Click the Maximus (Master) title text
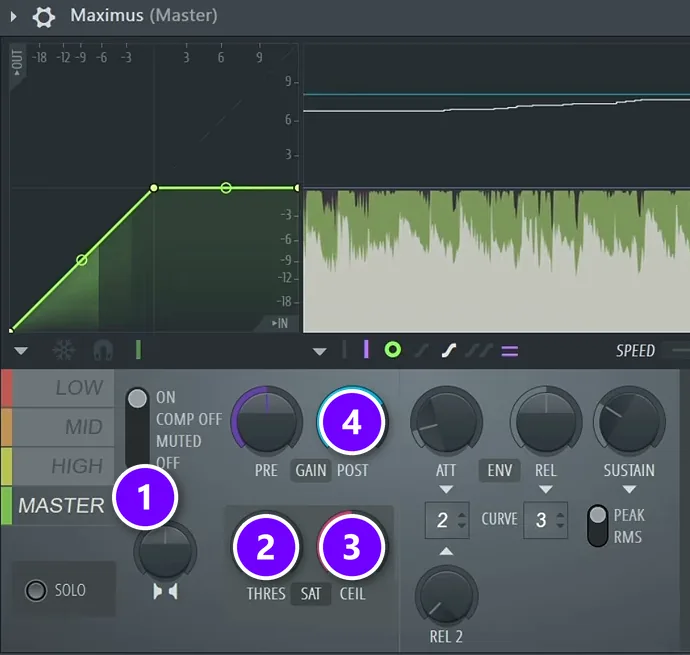The image size is (690, 655). [x=144, y=16]
